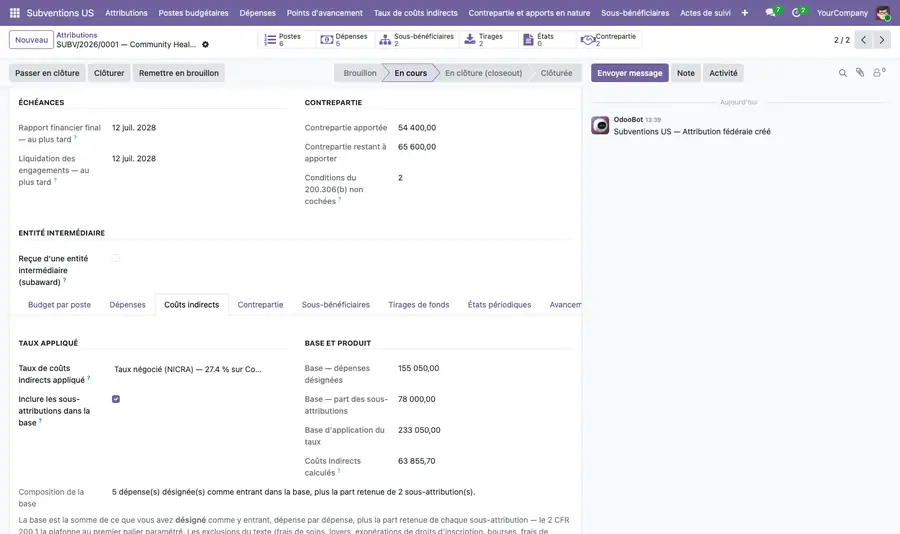Open the Postes budgétaires menu
The width and height of the screenshot is (900, 534).
coord(193,13)
